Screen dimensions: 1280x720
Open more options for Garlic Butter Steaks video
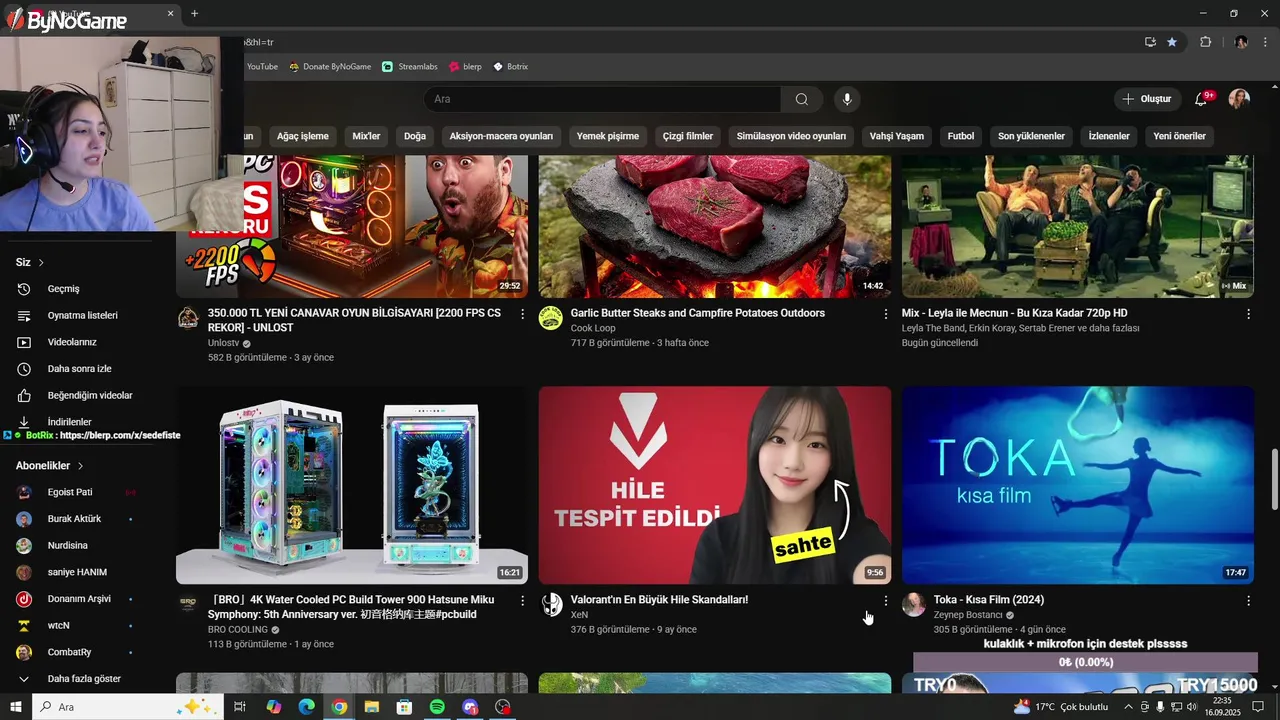885,314
